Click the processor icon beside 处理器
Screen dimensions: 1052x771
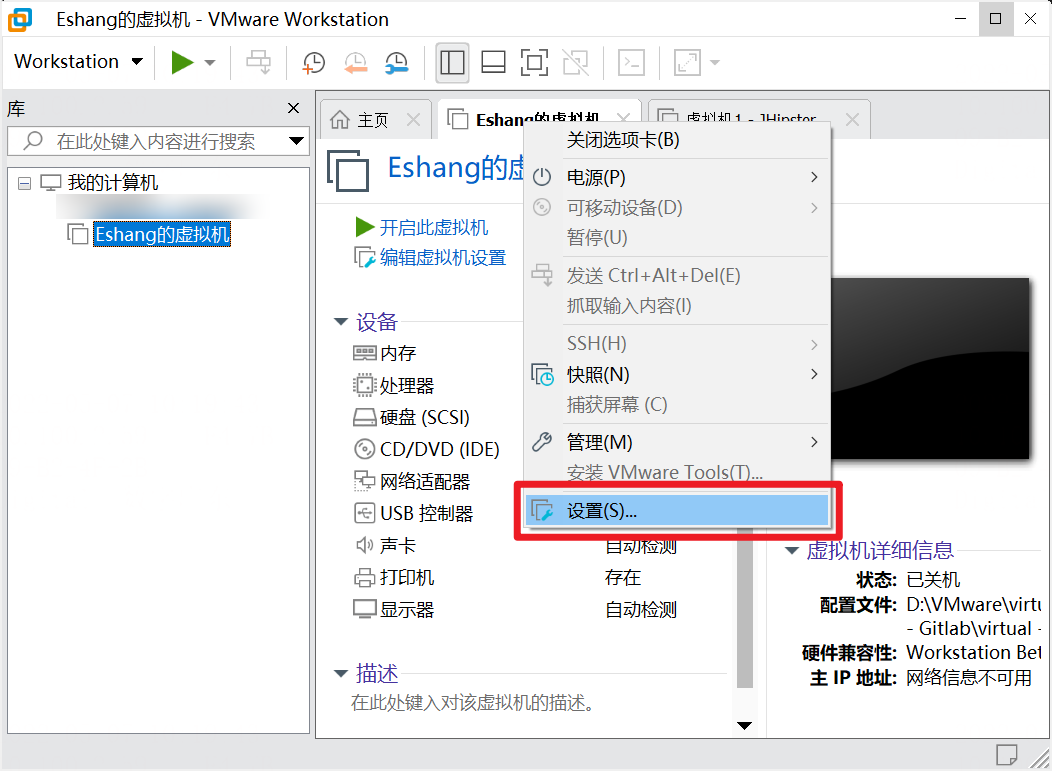pyautogui.click(x=364, y=385)
